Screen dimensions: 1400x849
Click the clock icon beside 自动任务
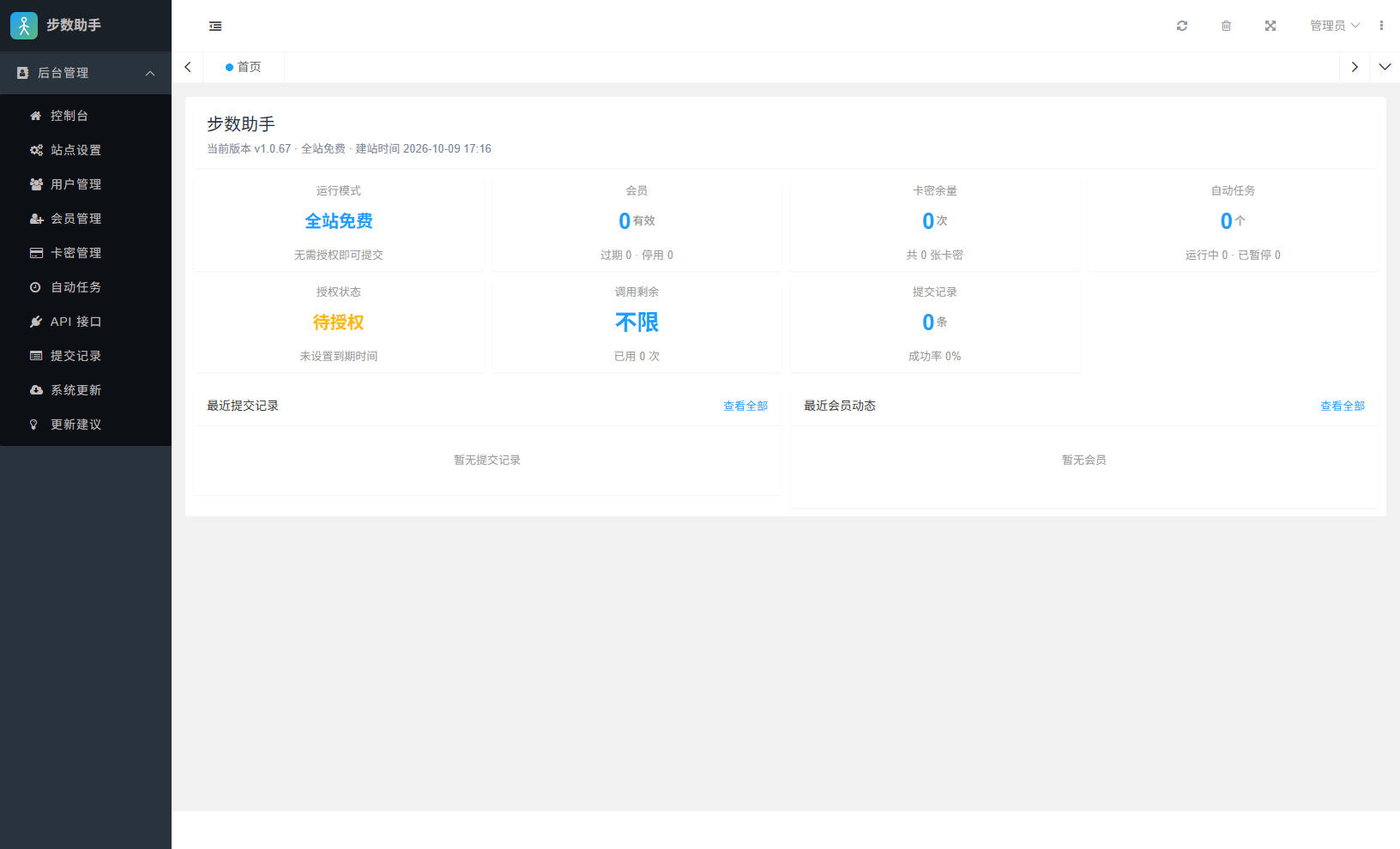click(35, 287)
